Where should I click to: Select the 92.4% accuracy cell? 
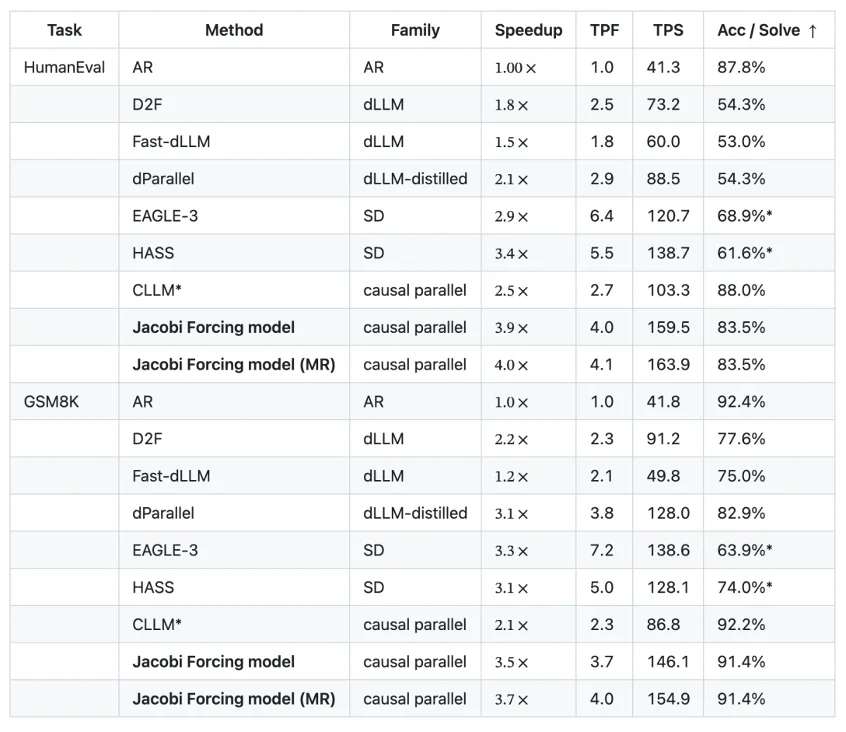tap(741, 402)
